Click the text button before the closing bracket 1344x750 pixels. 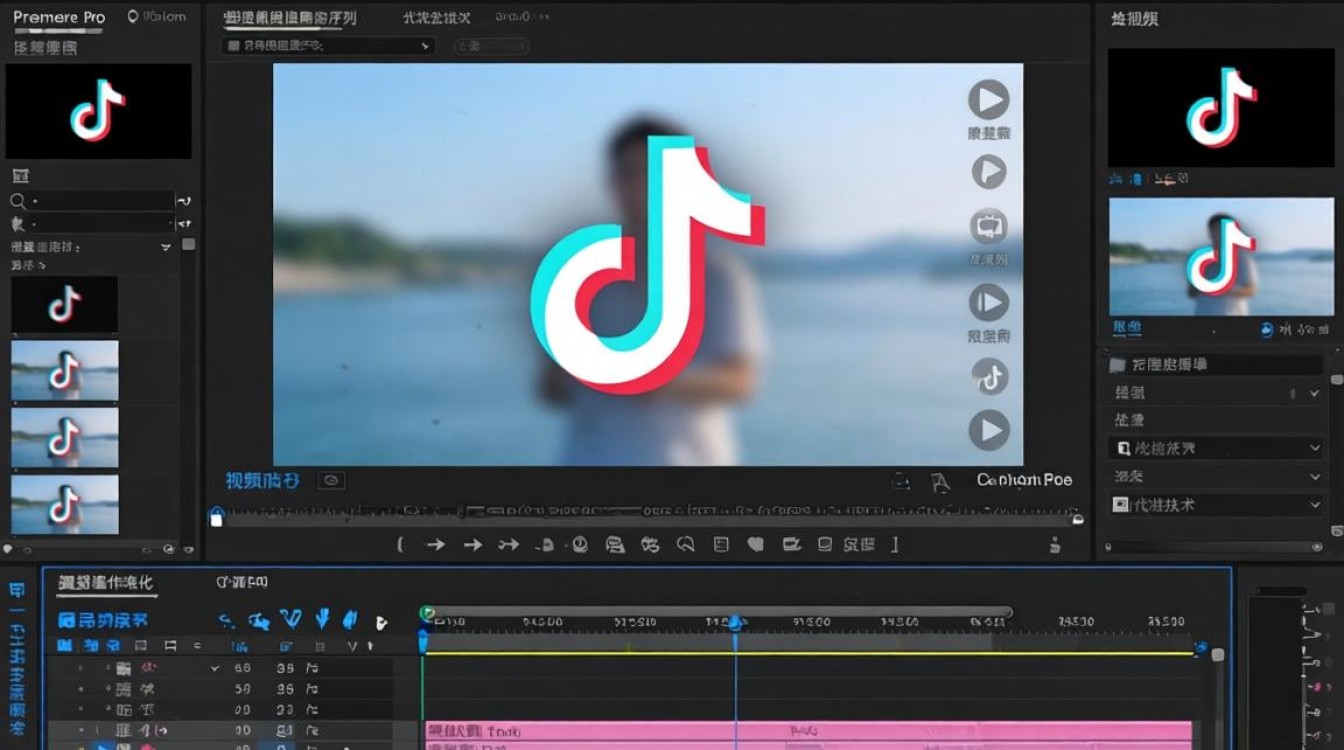tap(858, 544)
